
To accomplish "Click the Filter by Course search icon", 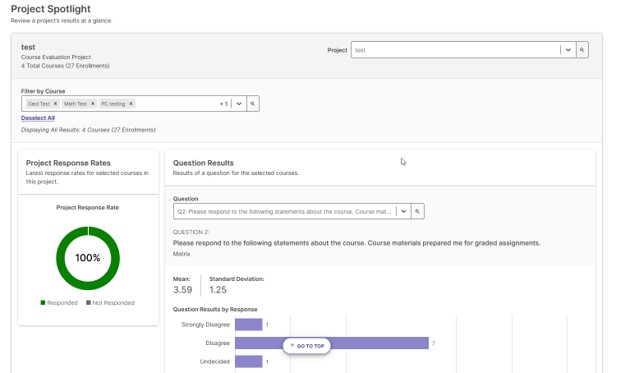I will [252, 104].
